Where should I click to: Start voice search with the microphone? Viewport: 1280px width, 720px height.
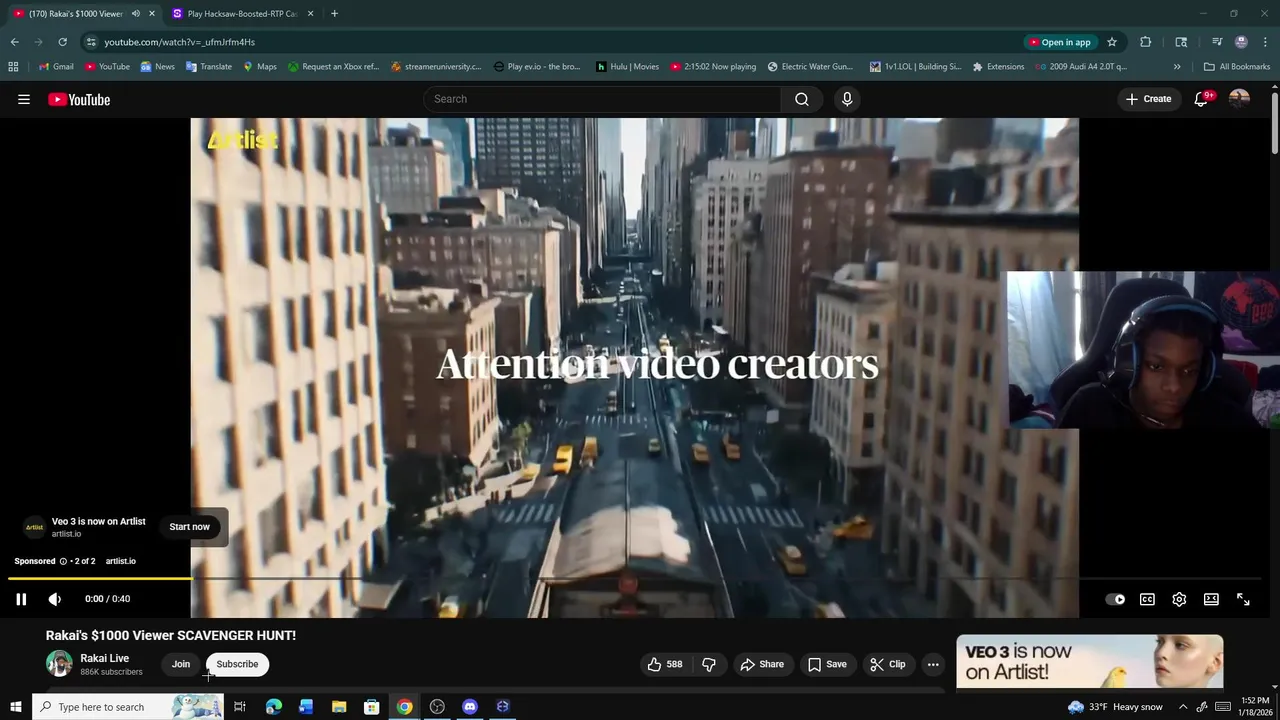847,99
